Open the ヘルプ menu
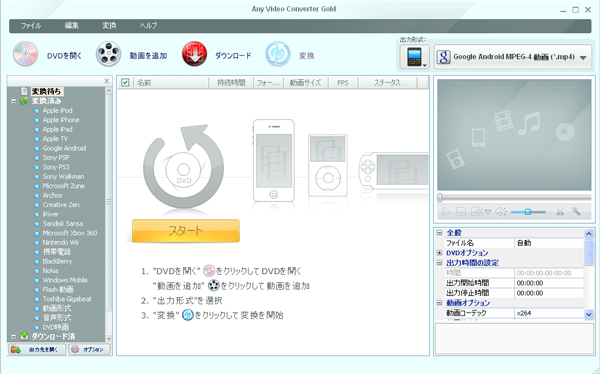The height and width of the screenshot is (374, 600). point(148,26)
